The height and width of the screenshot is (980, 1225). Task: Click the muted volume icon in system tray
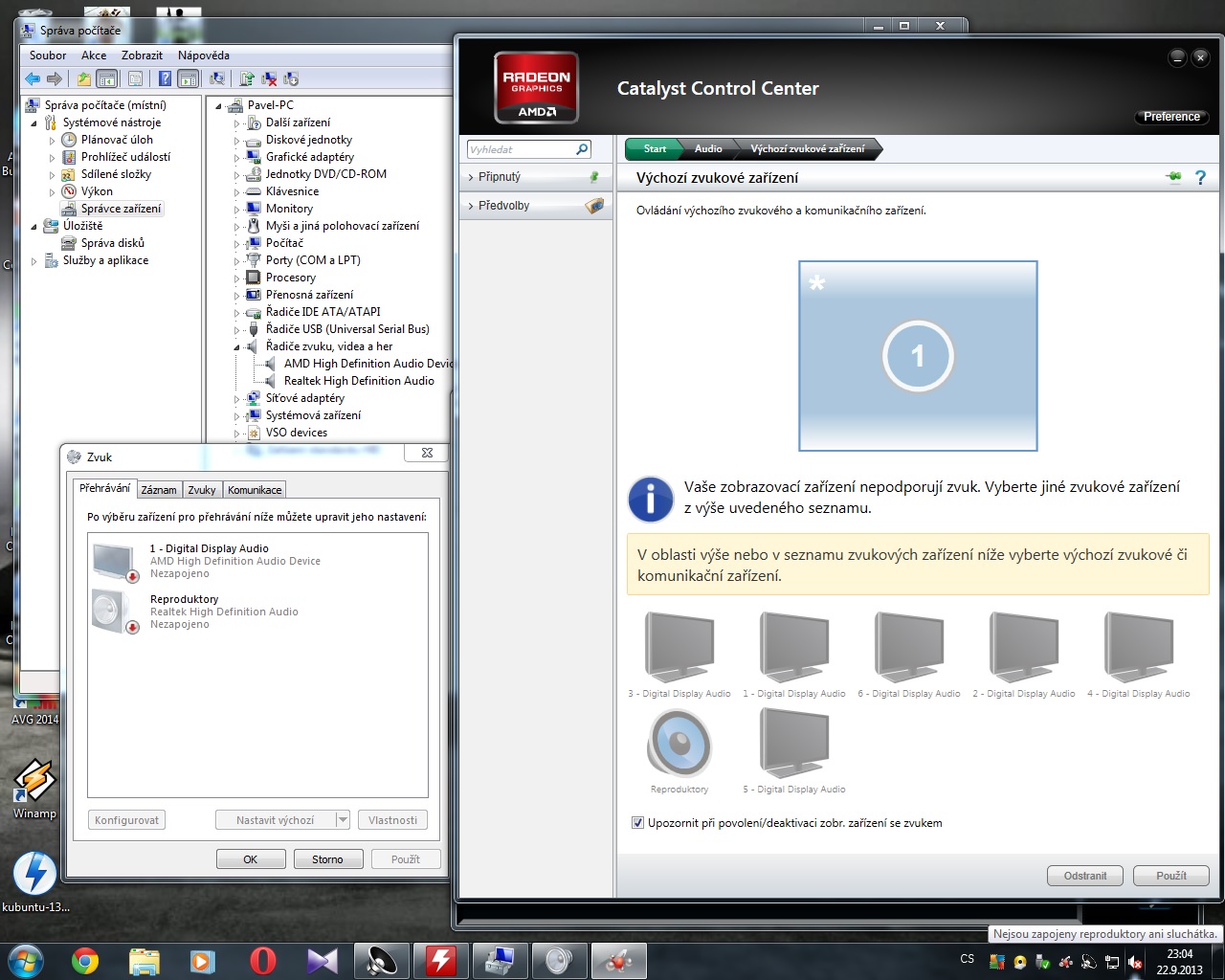pos(1135,962)
